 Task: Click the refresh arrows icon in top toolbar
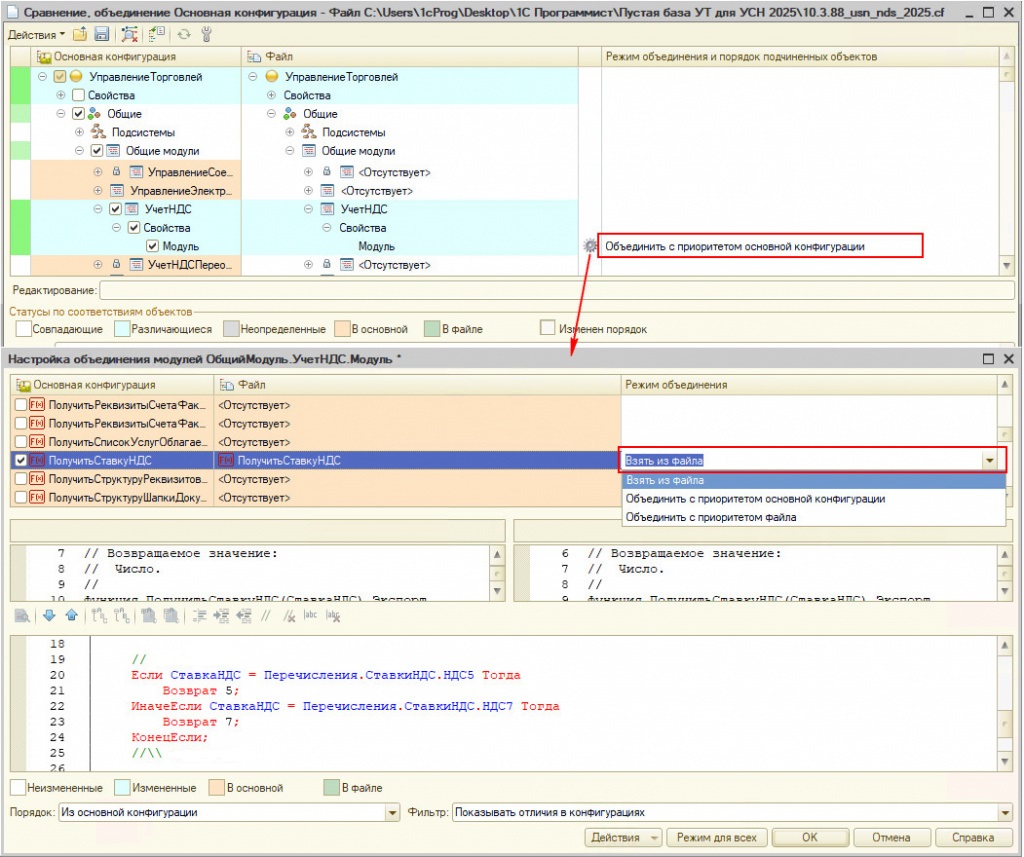click(184, 34)
